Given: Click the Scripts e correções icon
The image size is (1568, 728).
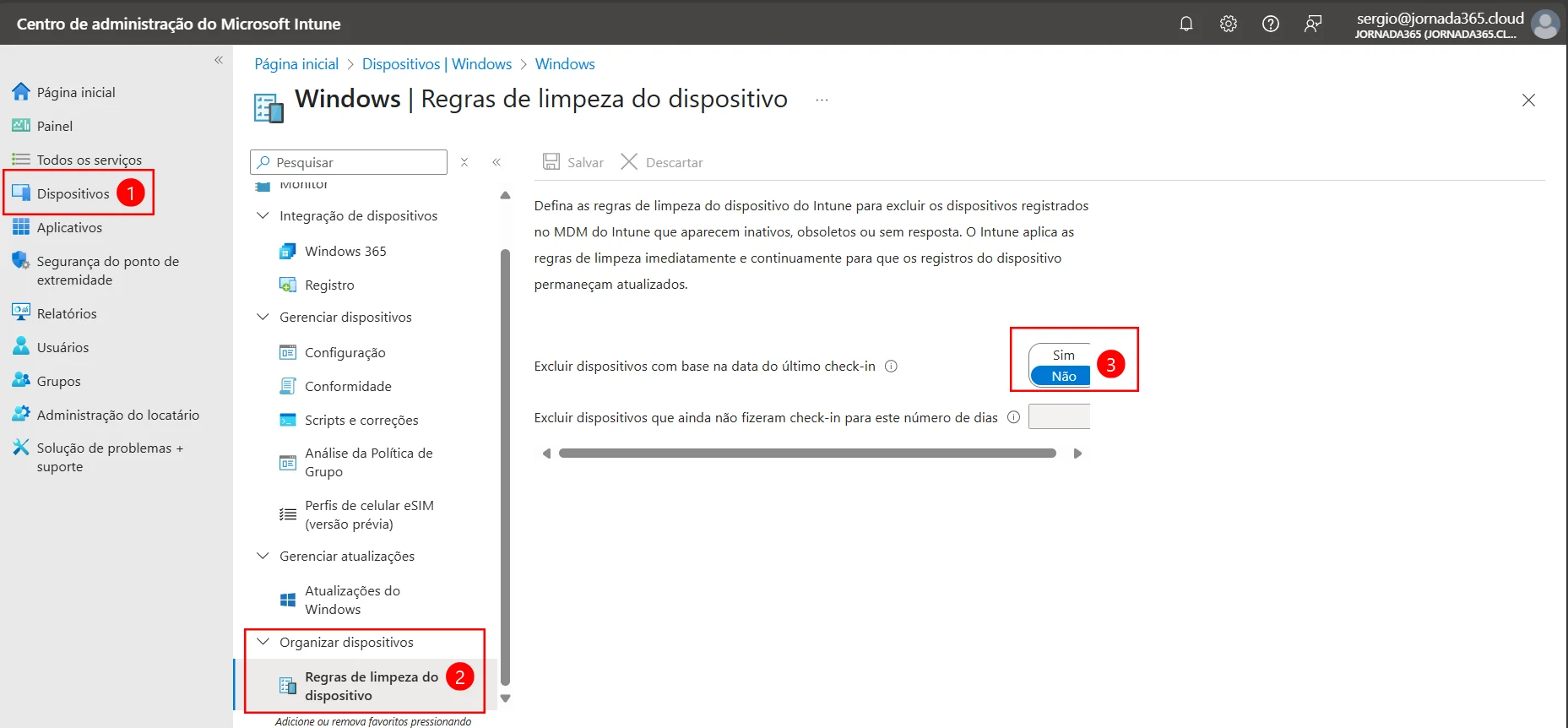Looking at the screenshot, I should point(288,420).
